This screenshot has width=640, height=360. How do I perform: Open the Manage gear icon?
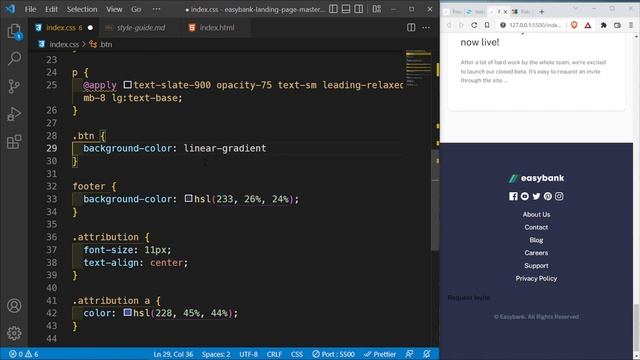(14, 333)
